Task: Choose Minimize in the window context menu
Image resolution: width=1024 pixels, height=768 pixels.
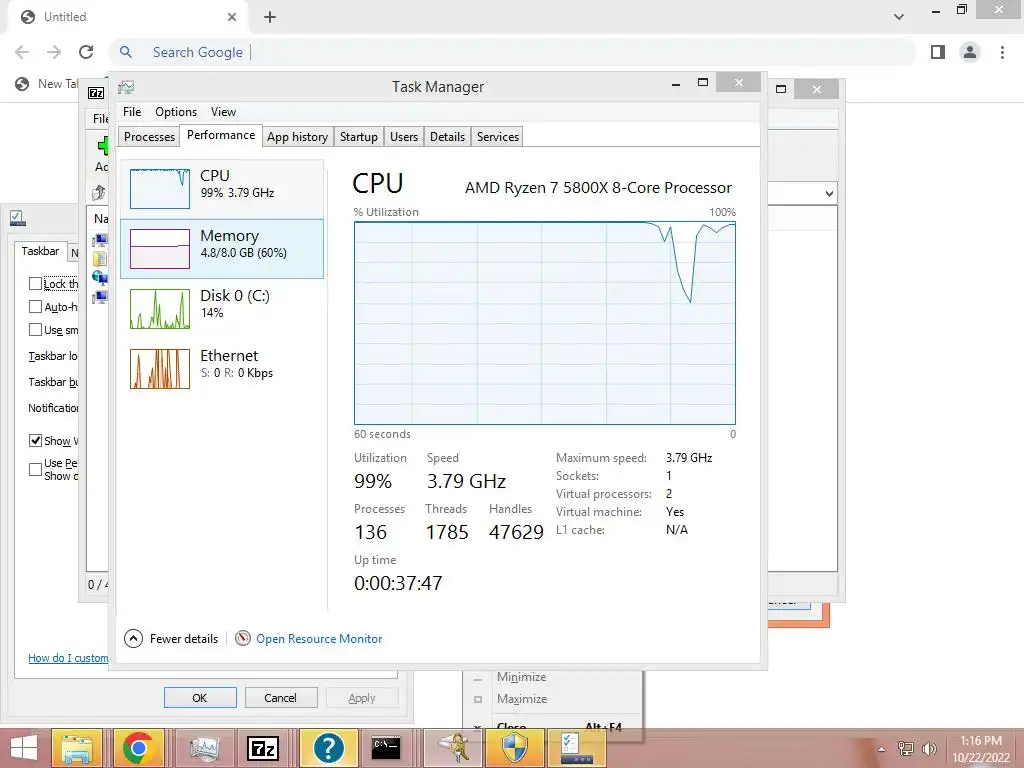Action: [520, 677]
